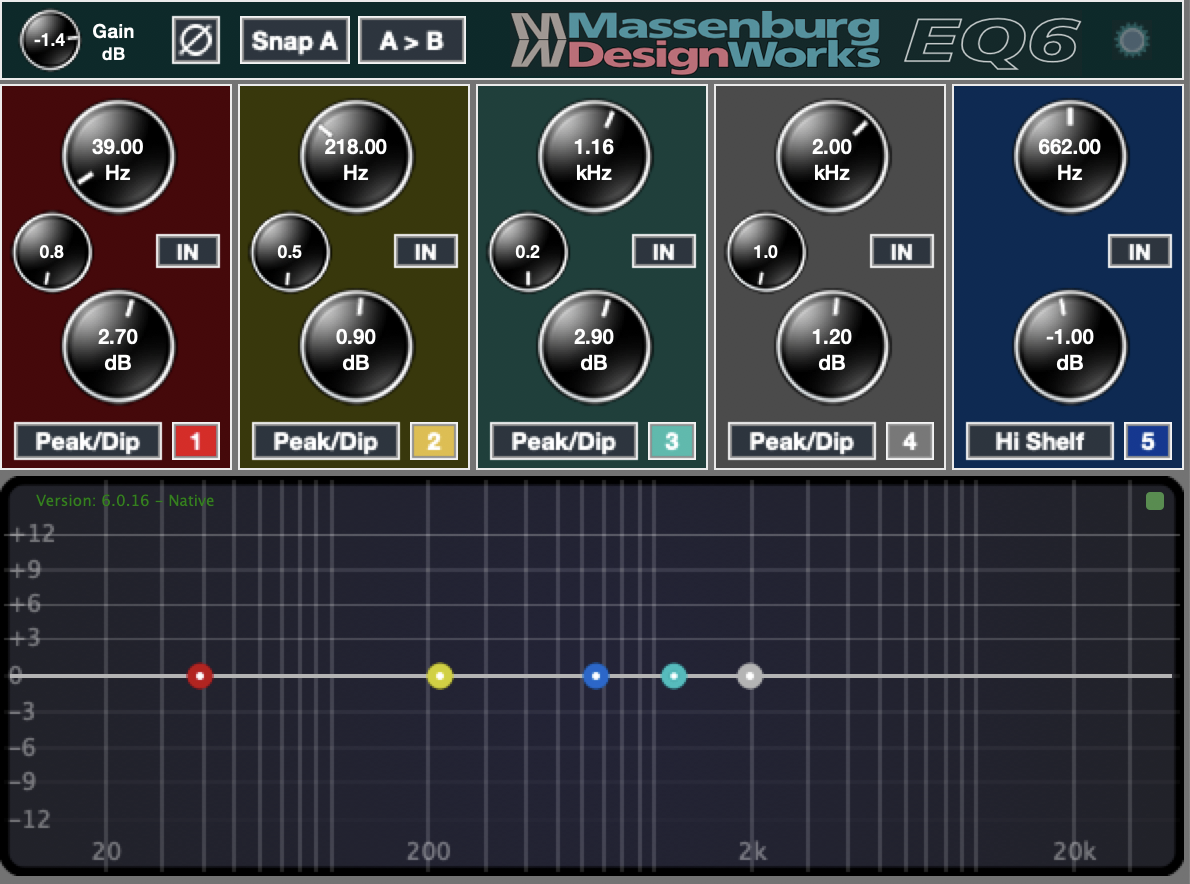This screenshot has height=884, width=1190.
Task: Click the 200 frequency axis label
Action: (428, 851)
